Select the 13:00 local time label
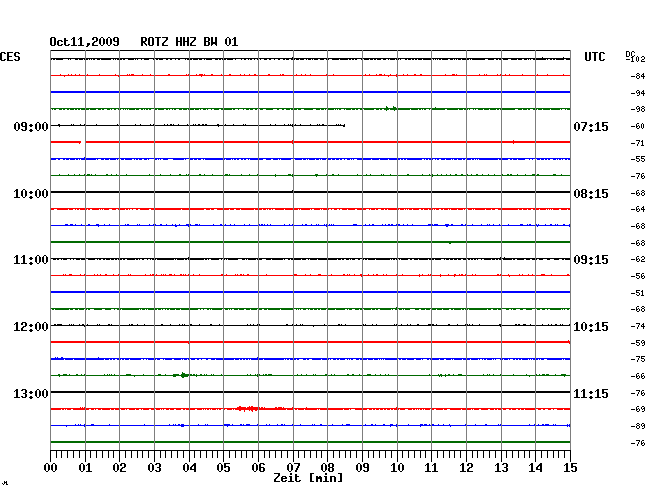The width and height of the screenshot is (650, 494). 31,393
